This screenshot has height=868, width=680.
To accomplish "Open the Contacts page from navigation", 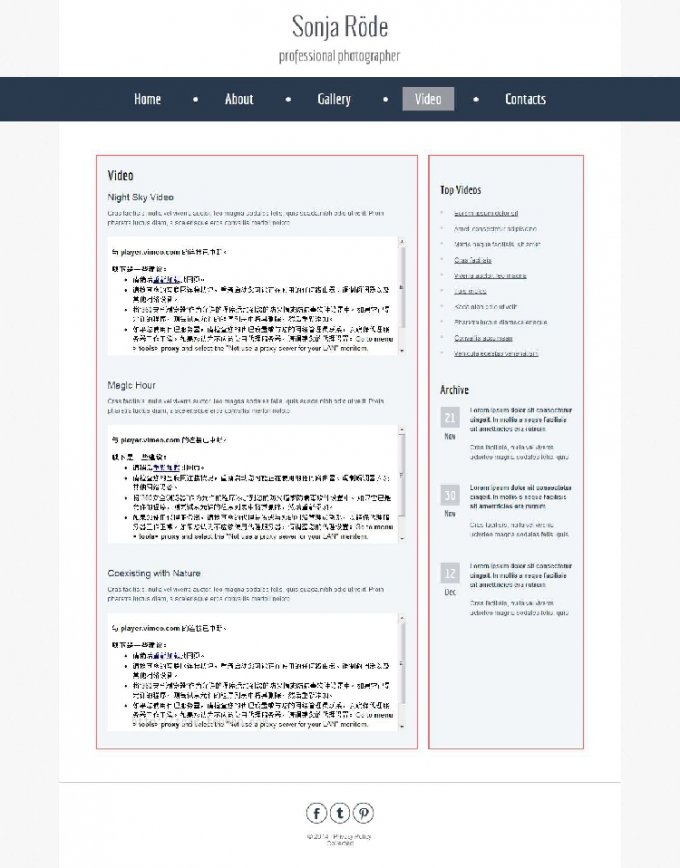I will (x=525, y=99).
